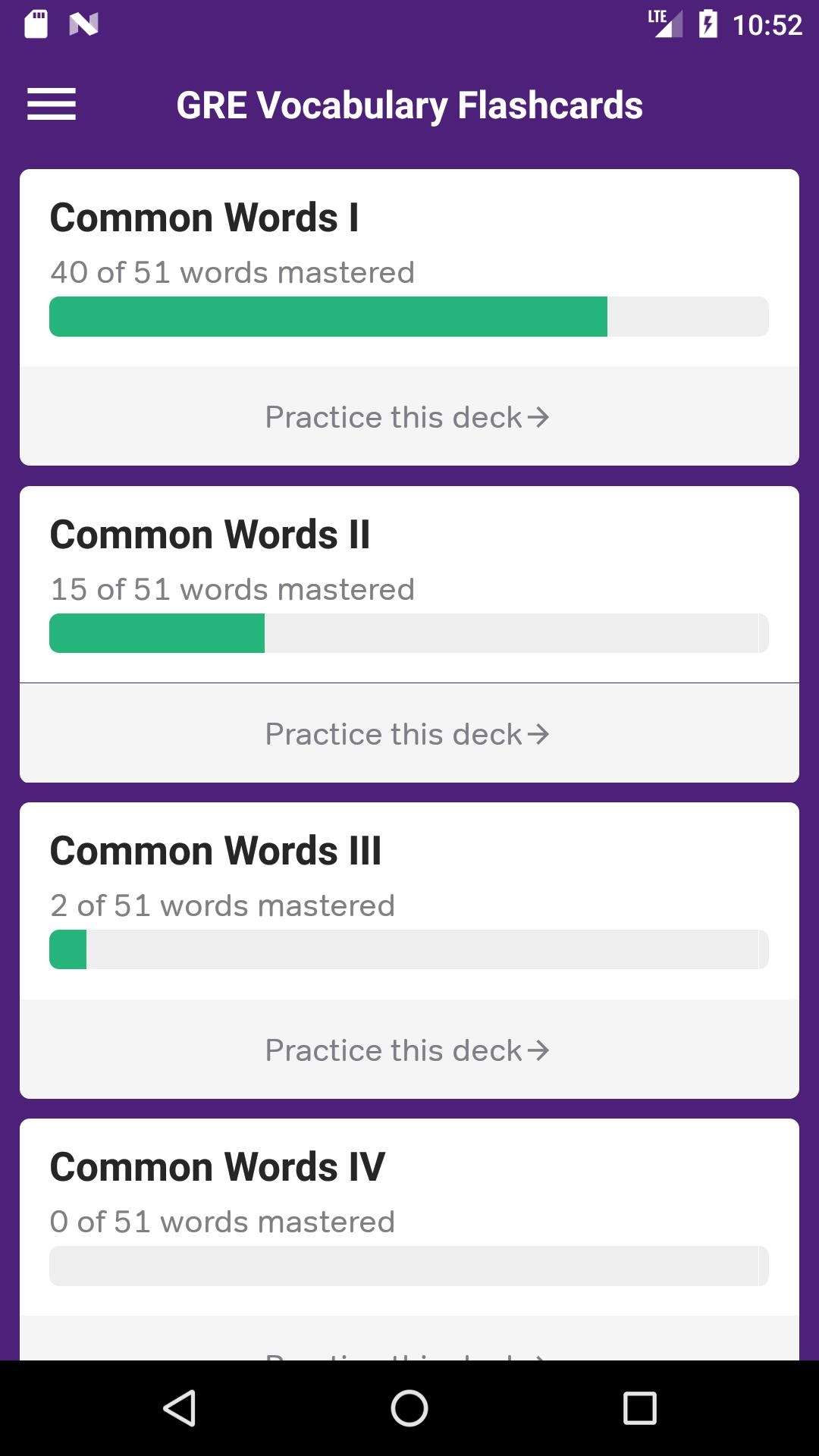Tap the GRE Vocabulary Flashcards title
Viewport: 819px width, 1456px height.
click(409, 105)
